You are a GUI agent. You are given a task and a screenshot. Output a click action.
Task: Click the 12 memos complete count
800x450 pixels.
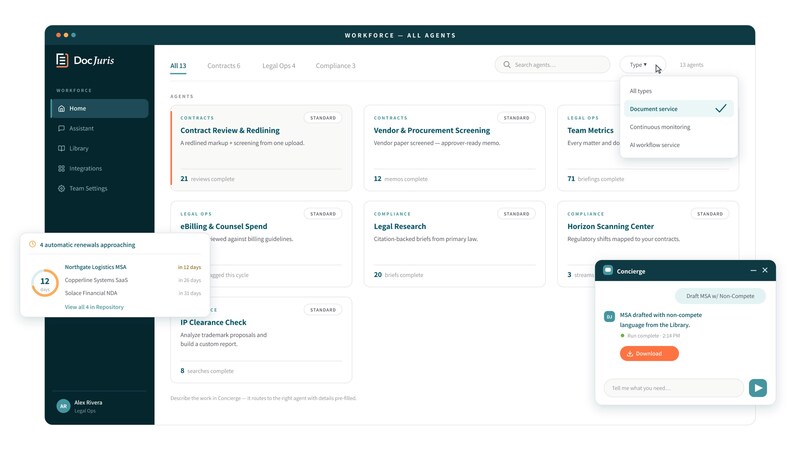click(x=401, y=179)
